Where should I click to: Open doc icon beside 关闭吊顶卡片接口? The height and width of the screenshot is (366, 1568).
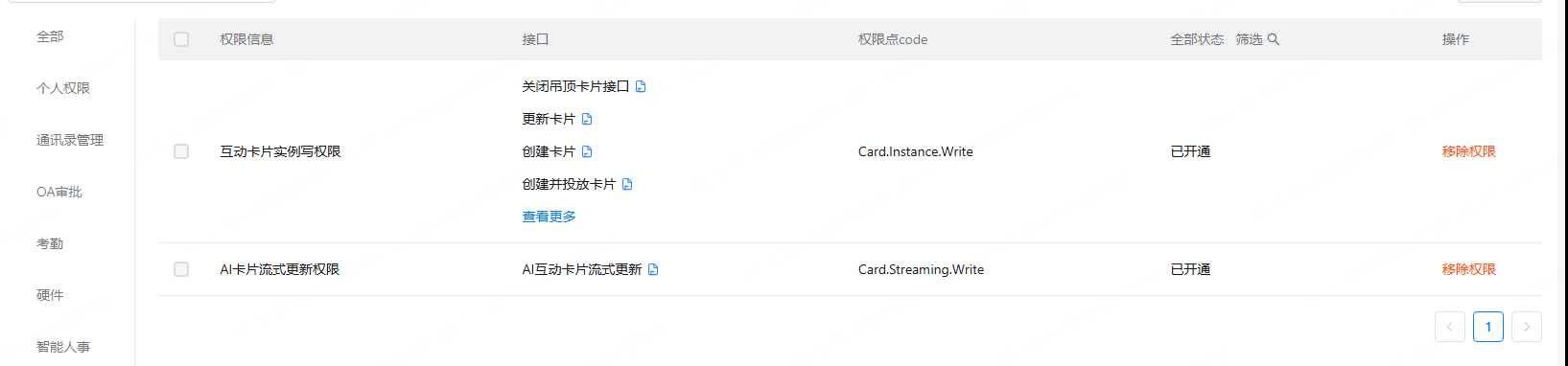pos(641,86)
